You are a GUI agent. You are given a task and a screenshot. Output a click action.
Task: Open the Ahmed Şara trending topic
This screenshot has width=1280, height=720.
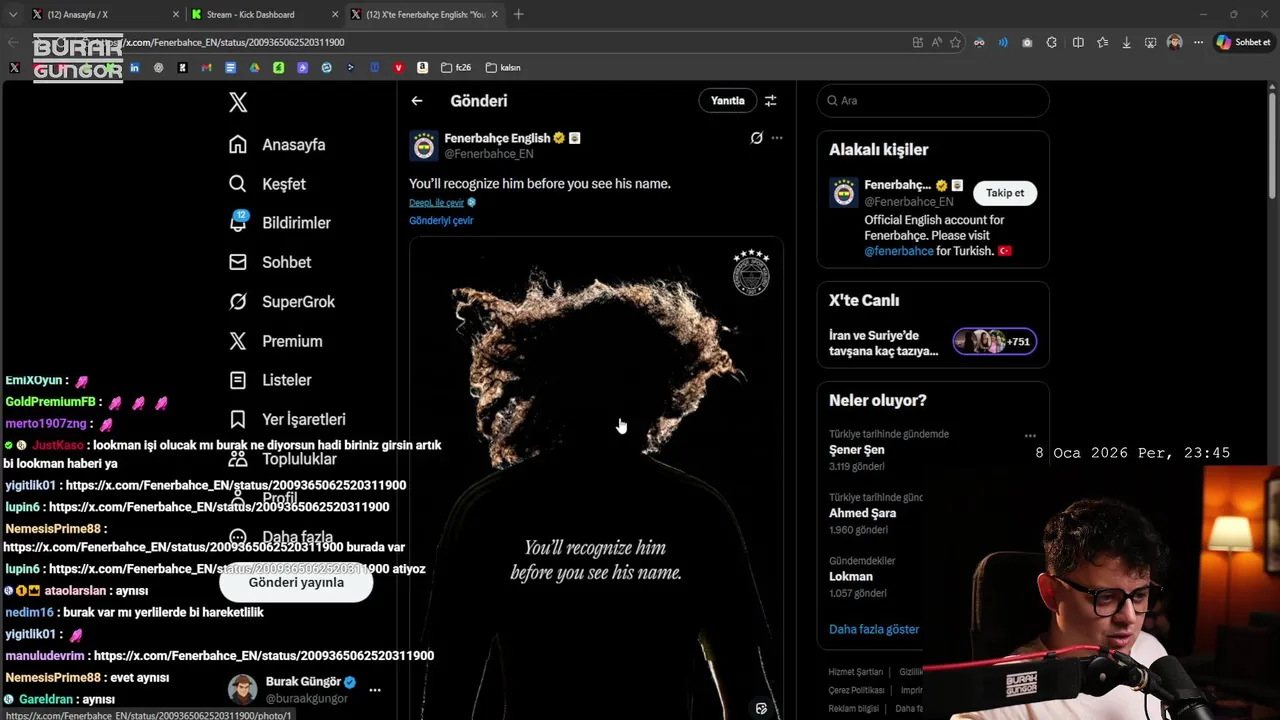[862, 513]
